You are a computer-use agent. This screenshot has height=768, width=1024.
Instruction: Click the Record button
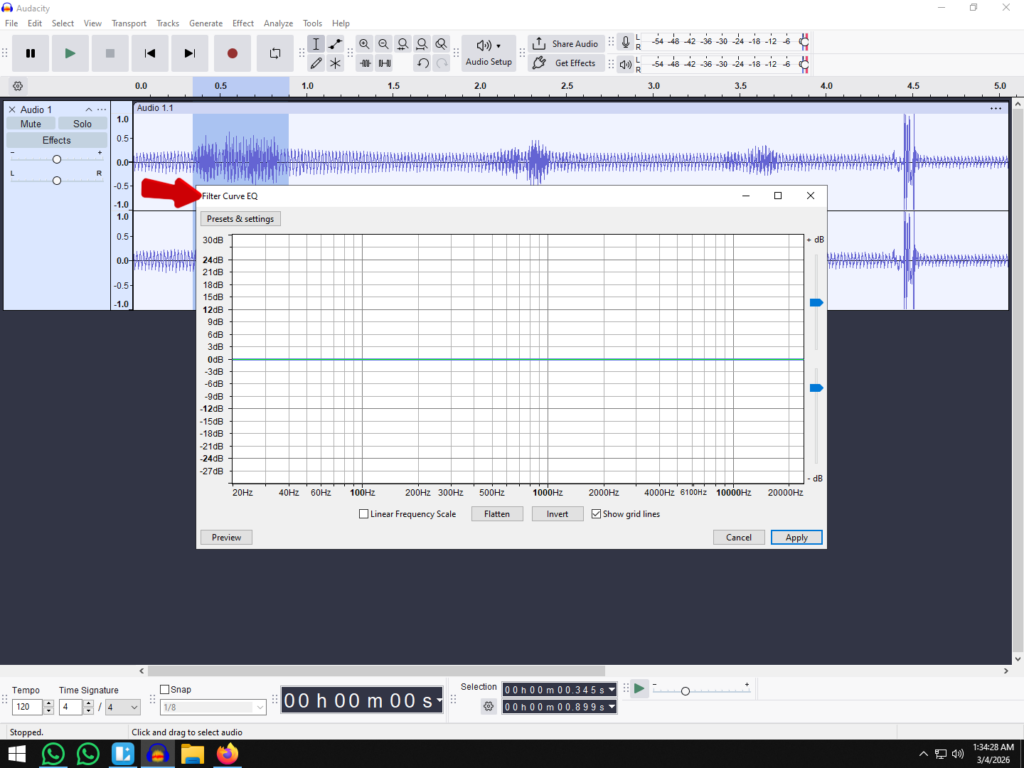[x=232, y=53]
